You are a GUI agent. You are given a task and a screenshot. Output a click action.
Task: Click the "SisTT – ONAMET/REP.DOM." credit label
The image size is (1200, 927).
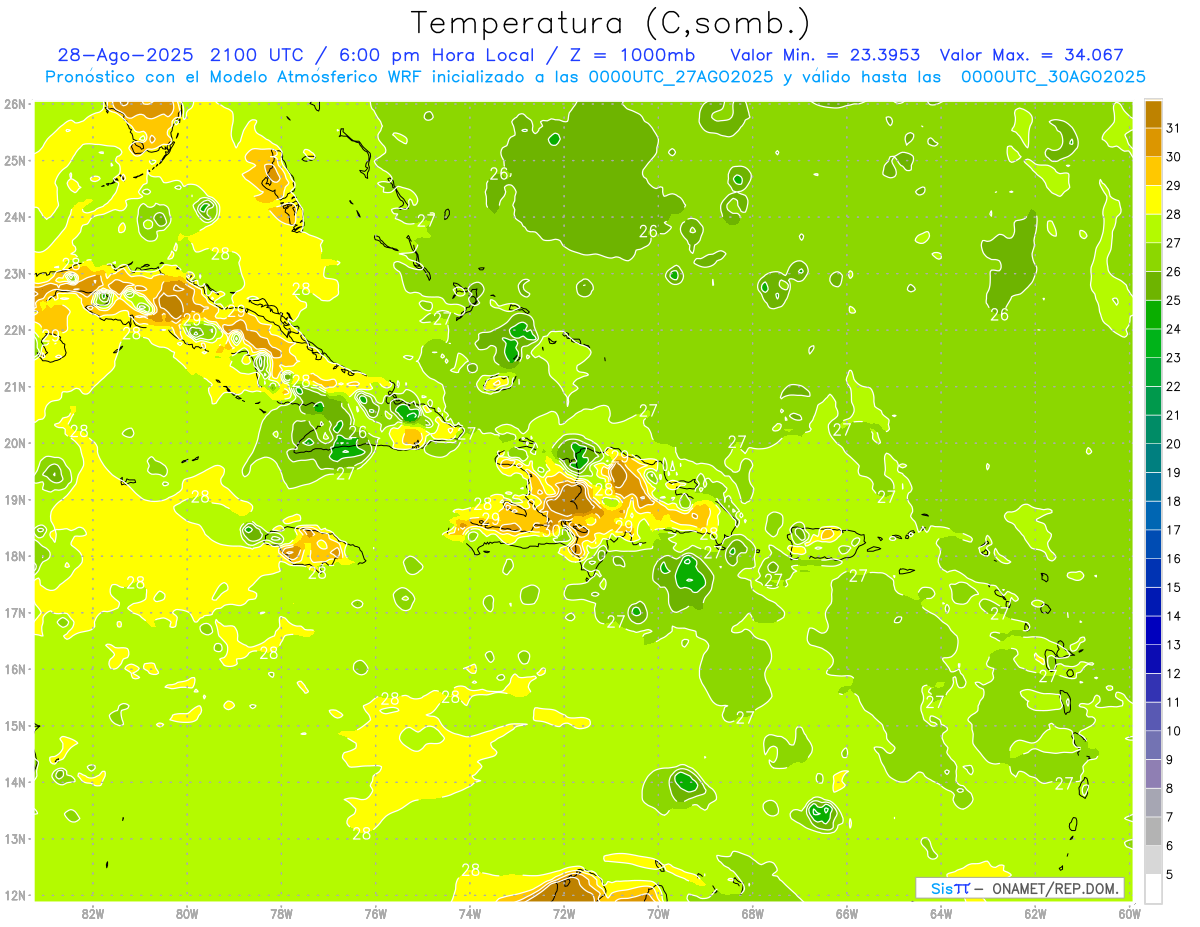[x=1020, y=888]
